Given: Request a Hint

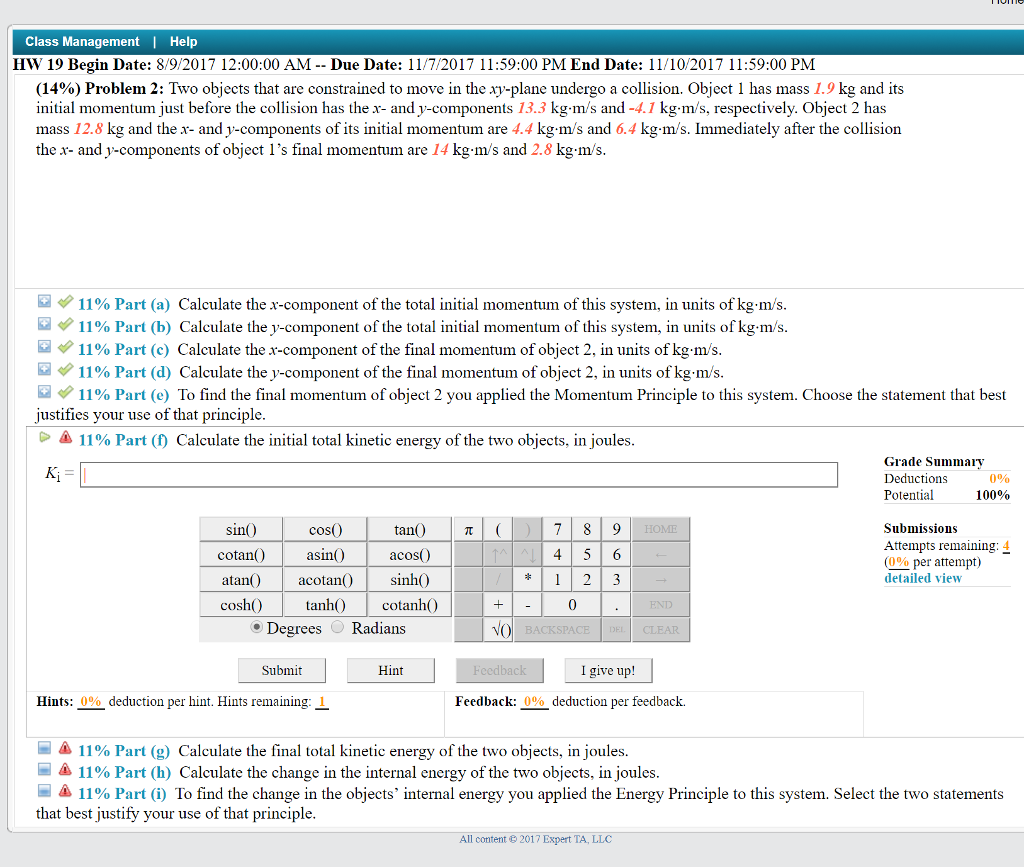Looking at the screenshot, I should pos(390,670).
